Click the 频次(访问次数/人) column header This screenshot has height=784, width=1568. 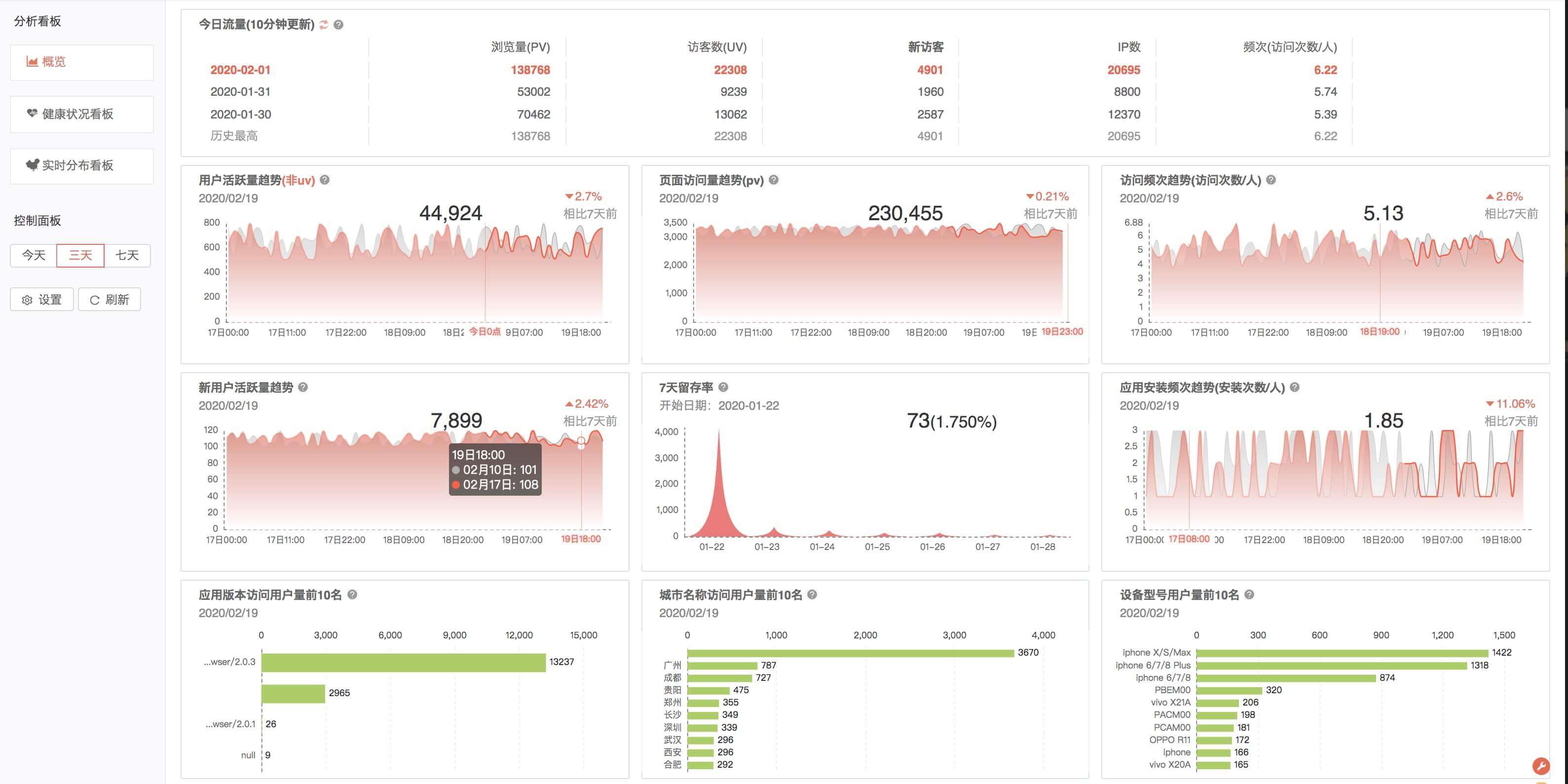(1290, 47)
